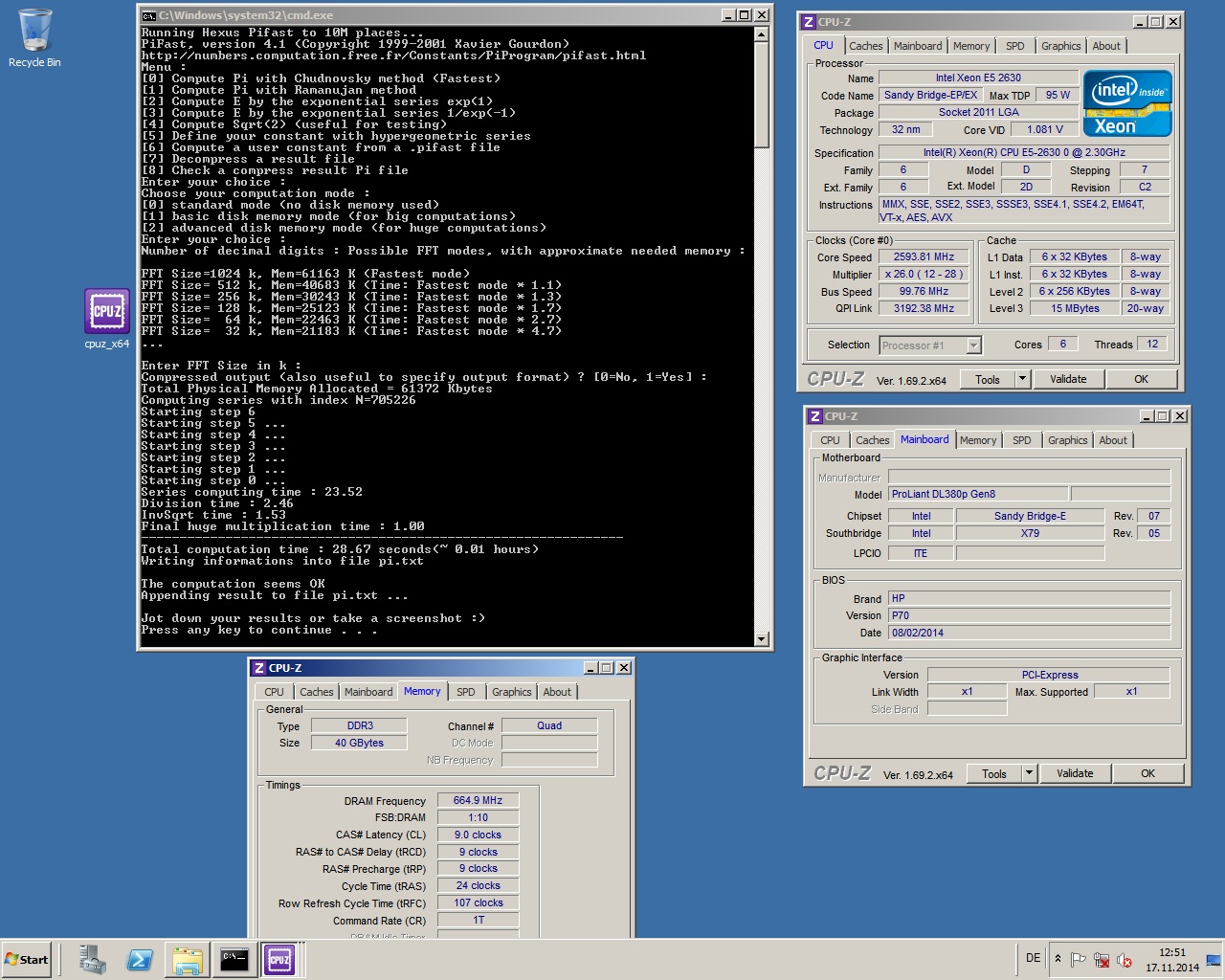Open the Start menu

pyautogui.click(x=27, y=959)
